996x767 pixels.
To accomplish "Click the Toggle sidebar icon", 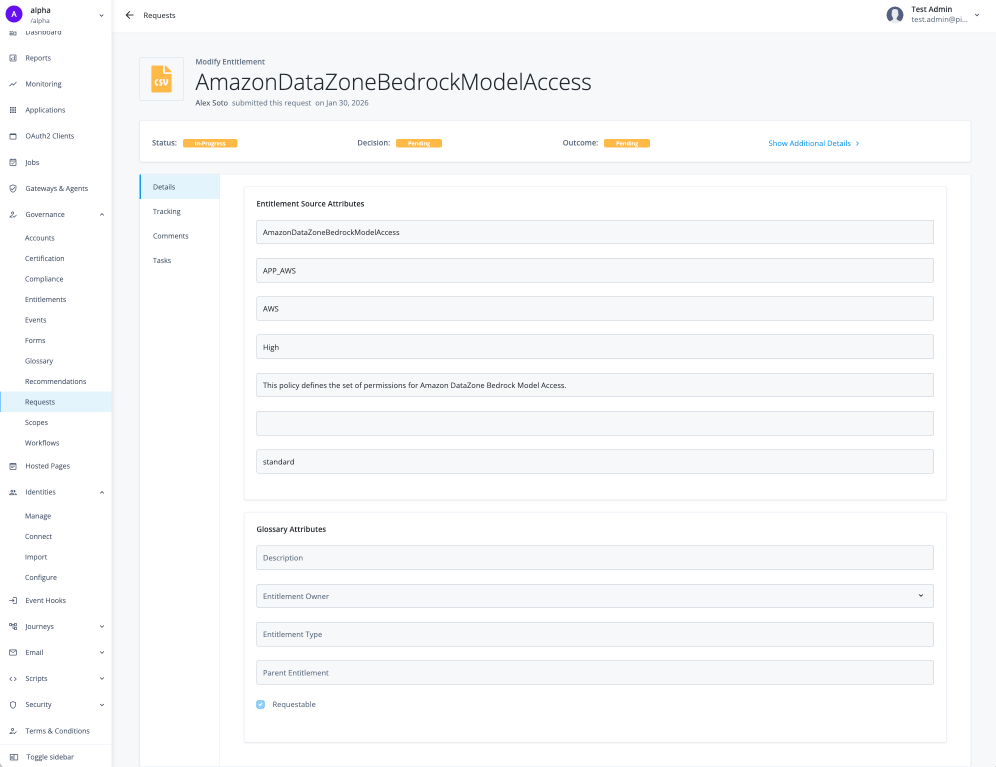I will (x=13, y=757).
